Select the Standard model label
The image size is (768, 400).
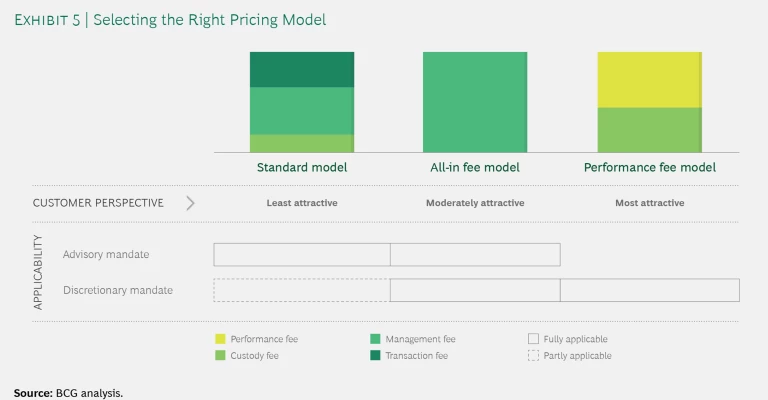click(302, 168)
